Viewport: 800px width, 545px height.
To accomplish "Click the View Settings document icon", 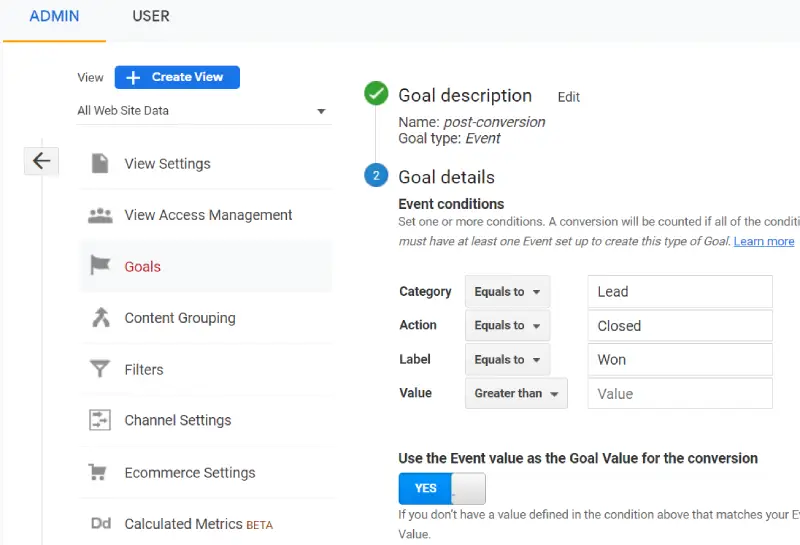I will (100, 163).
